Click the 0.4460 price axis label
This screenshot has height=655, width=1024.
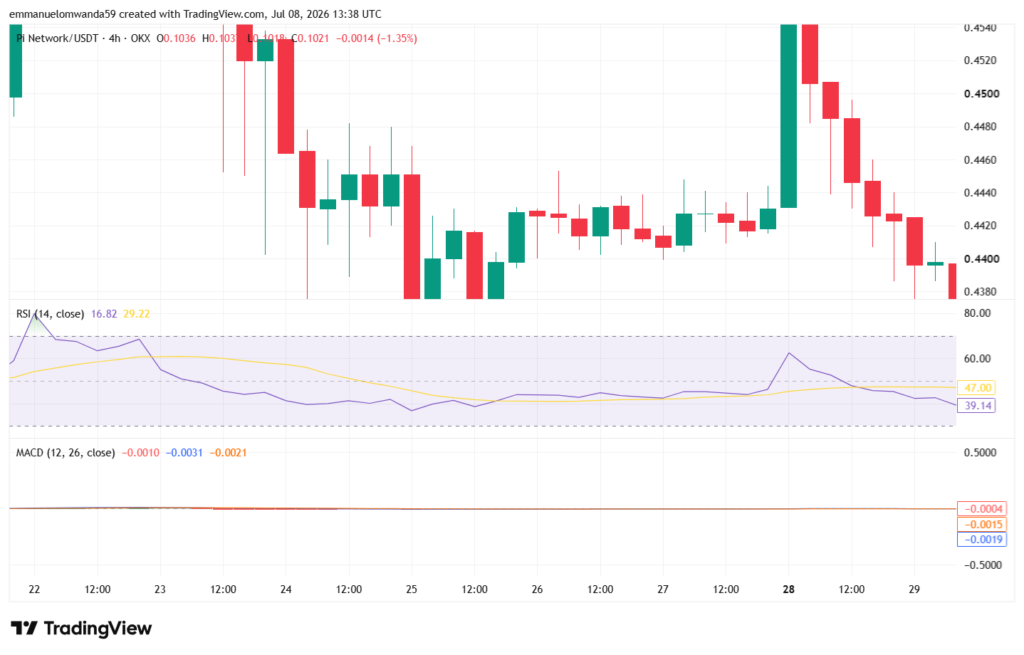click(x=980, y=160)
